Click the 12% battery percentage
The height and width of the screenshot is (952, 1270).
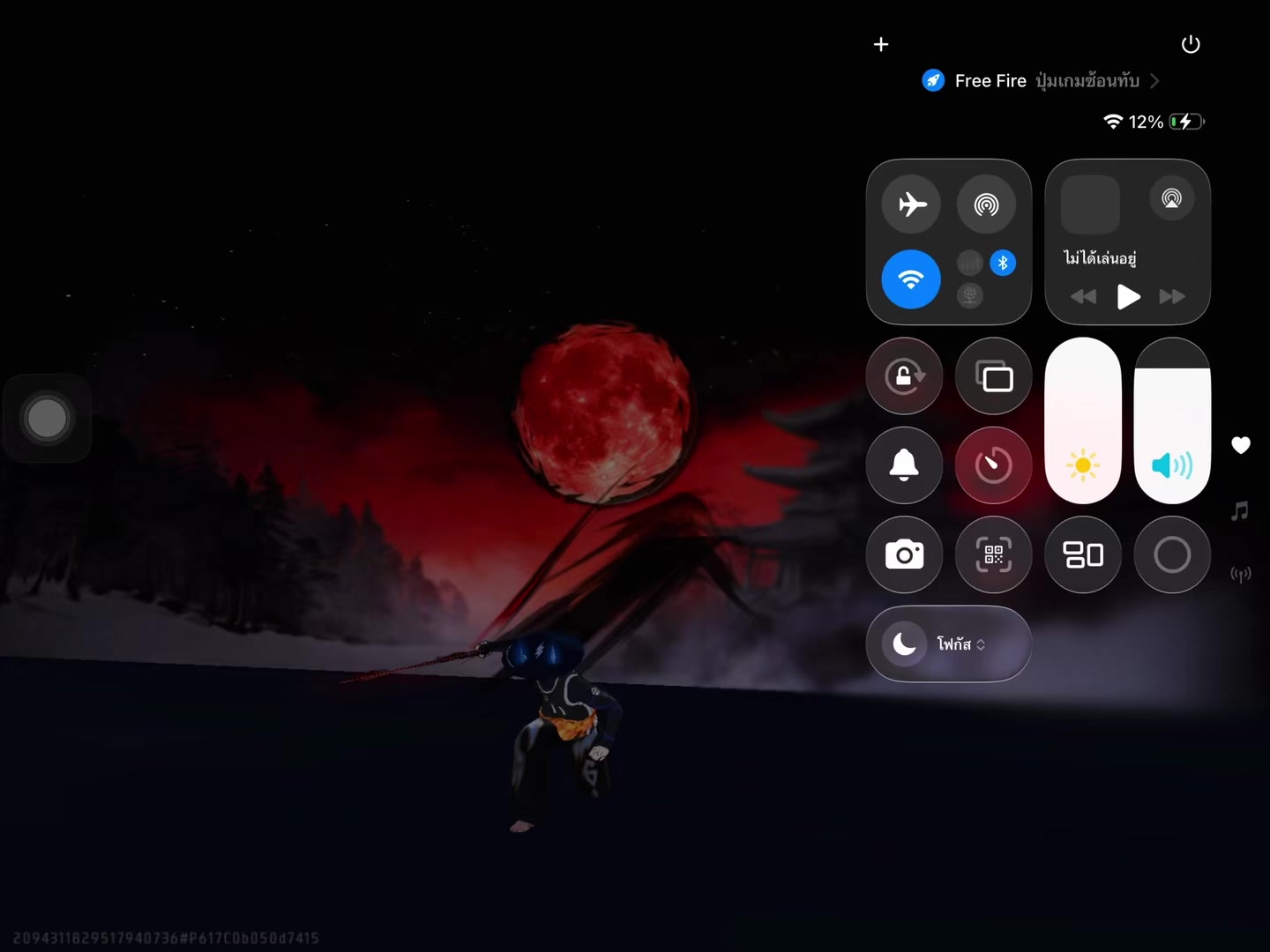point(1146,122)
